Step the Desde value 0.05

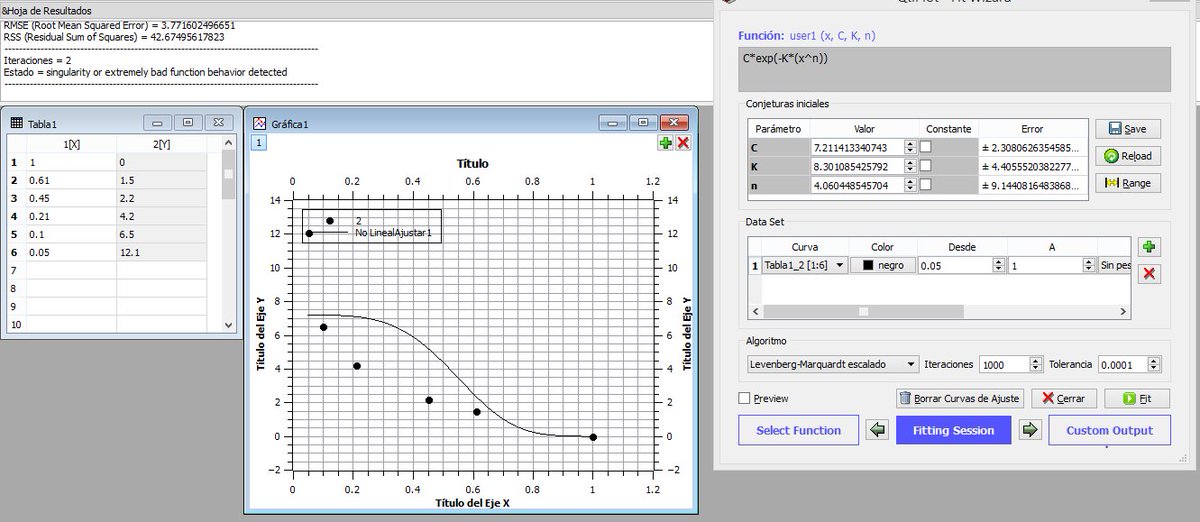[1000, 265]
